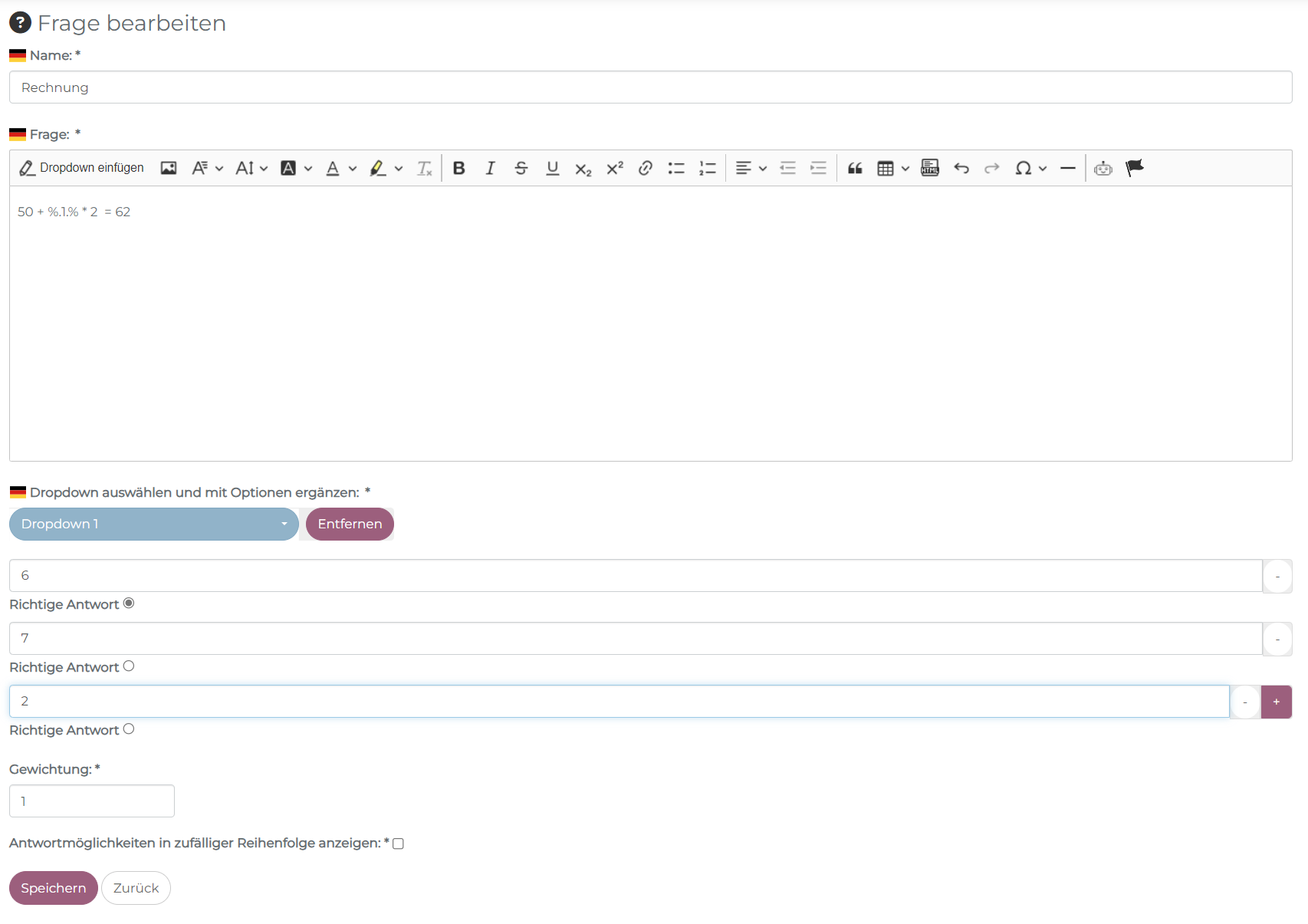Click the Entfernen button
Viewport: 1308px width, 924px height.
tap(350, 524)
